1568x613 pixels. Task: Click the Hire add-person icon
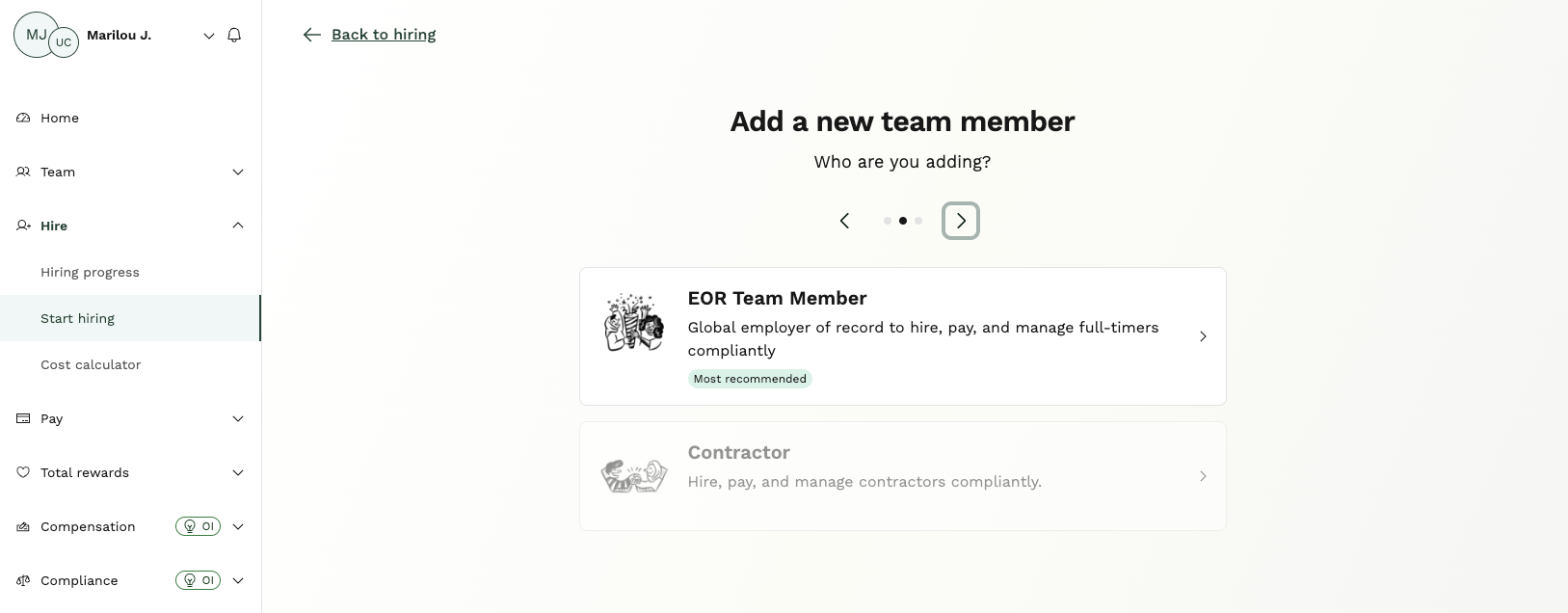coord(21,226)
